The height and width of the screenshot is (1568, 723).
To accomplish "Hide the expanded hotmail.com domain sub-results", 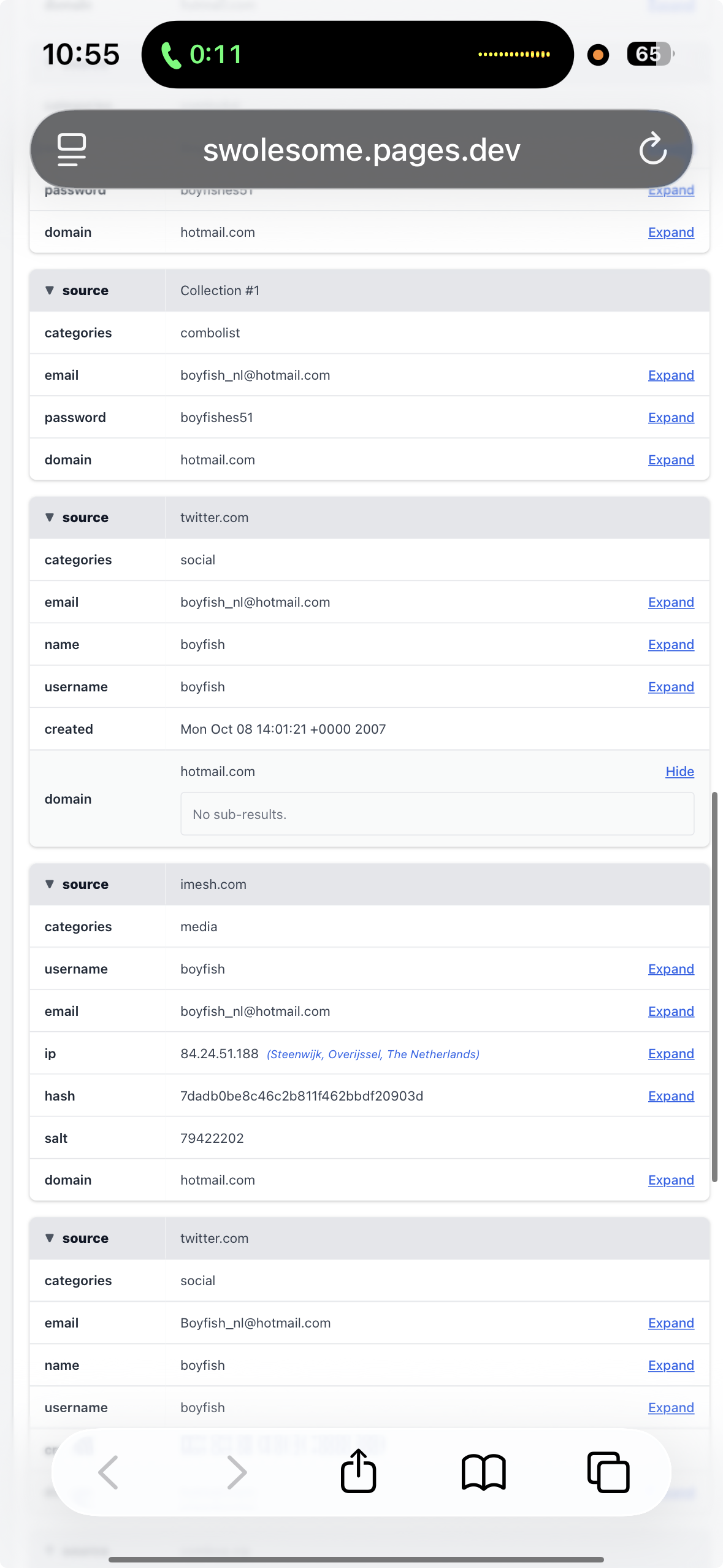I will [x=679, y=771].
